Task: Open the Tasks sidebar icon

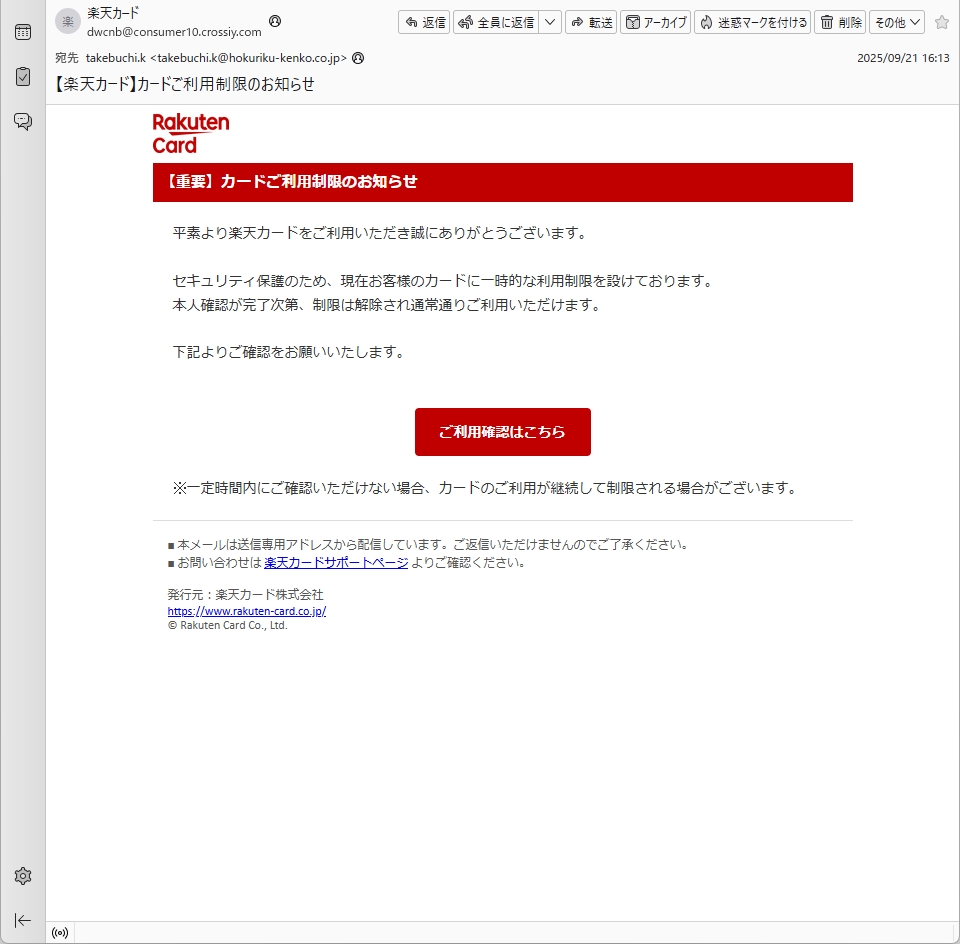Action: 22,77
